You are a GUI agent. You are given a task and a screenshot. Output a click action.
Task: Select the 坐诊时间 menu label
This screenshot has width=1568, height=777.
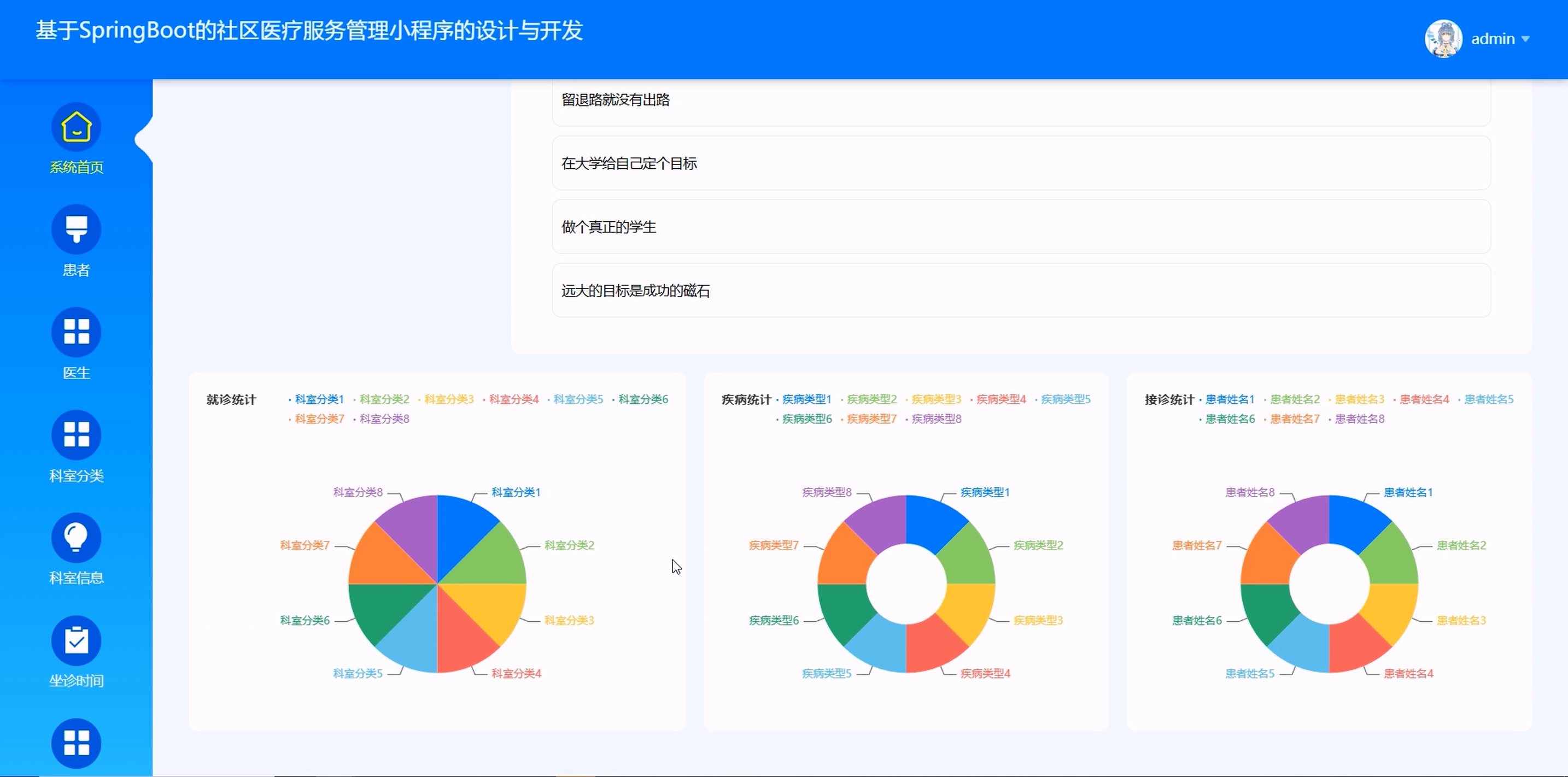(76, 681)
